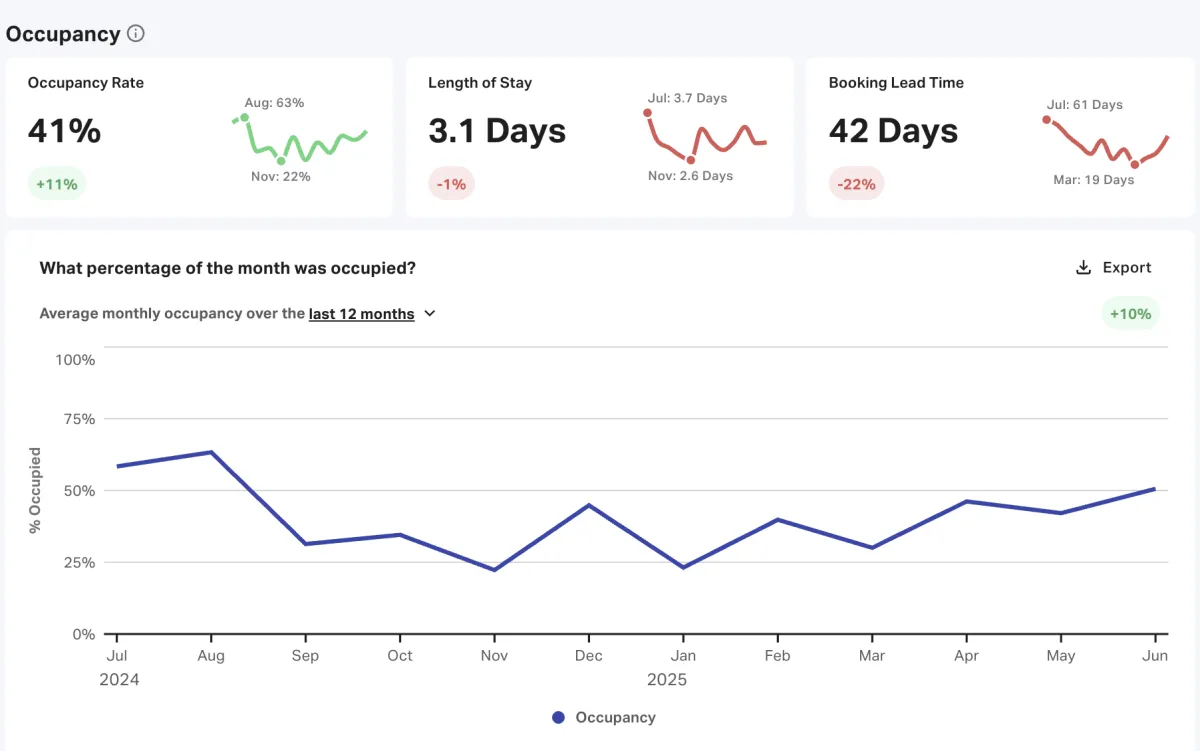The height and width of the screenshot is (751, 1200).
Task: Click the +11% occupancy change badge
Action: tap(57, 184)
